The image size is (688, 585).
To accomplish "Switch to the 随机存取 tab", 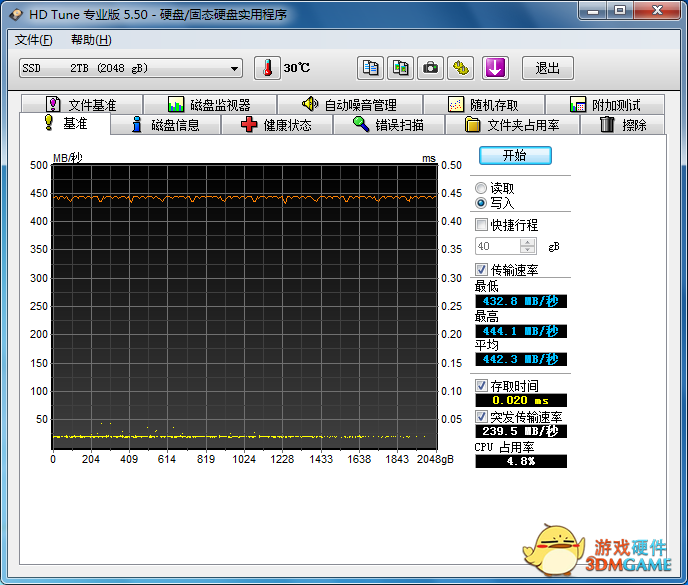I will pyautogui.click(x=484, y=104).
